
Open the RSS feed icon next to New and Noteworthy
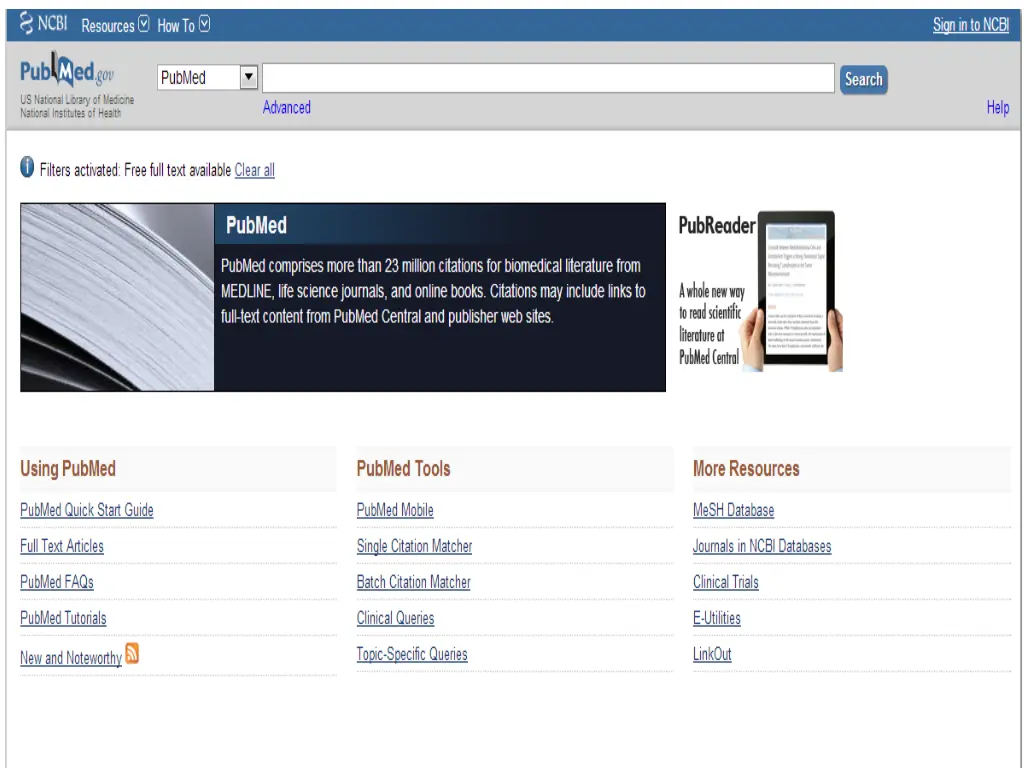coord(132,653)
